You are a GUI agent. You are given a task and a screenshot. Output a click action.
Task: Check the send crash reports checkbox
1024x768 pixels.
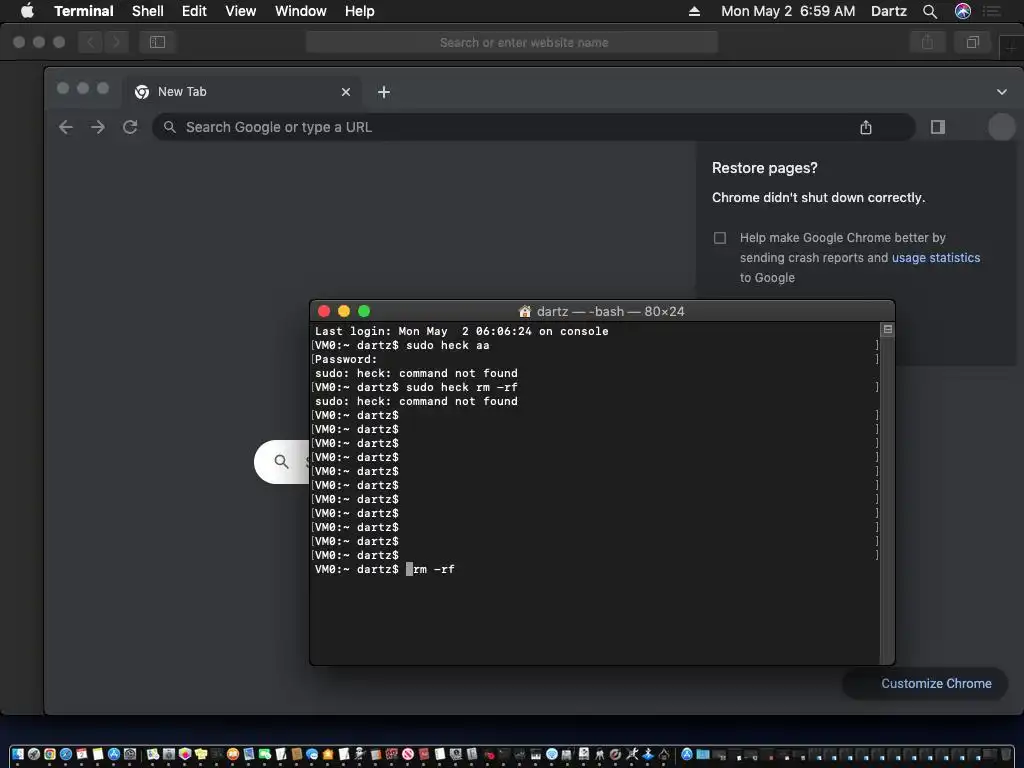click(720, 238)
